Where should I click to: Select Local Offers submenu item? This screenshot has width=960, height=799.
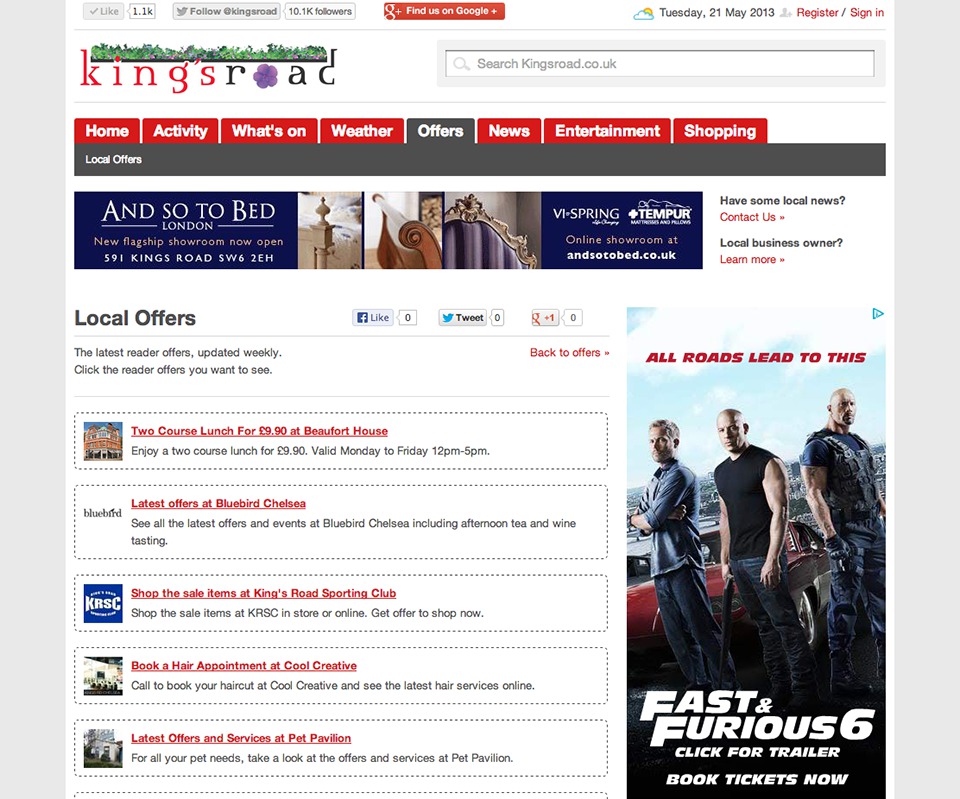click(113, 159)
